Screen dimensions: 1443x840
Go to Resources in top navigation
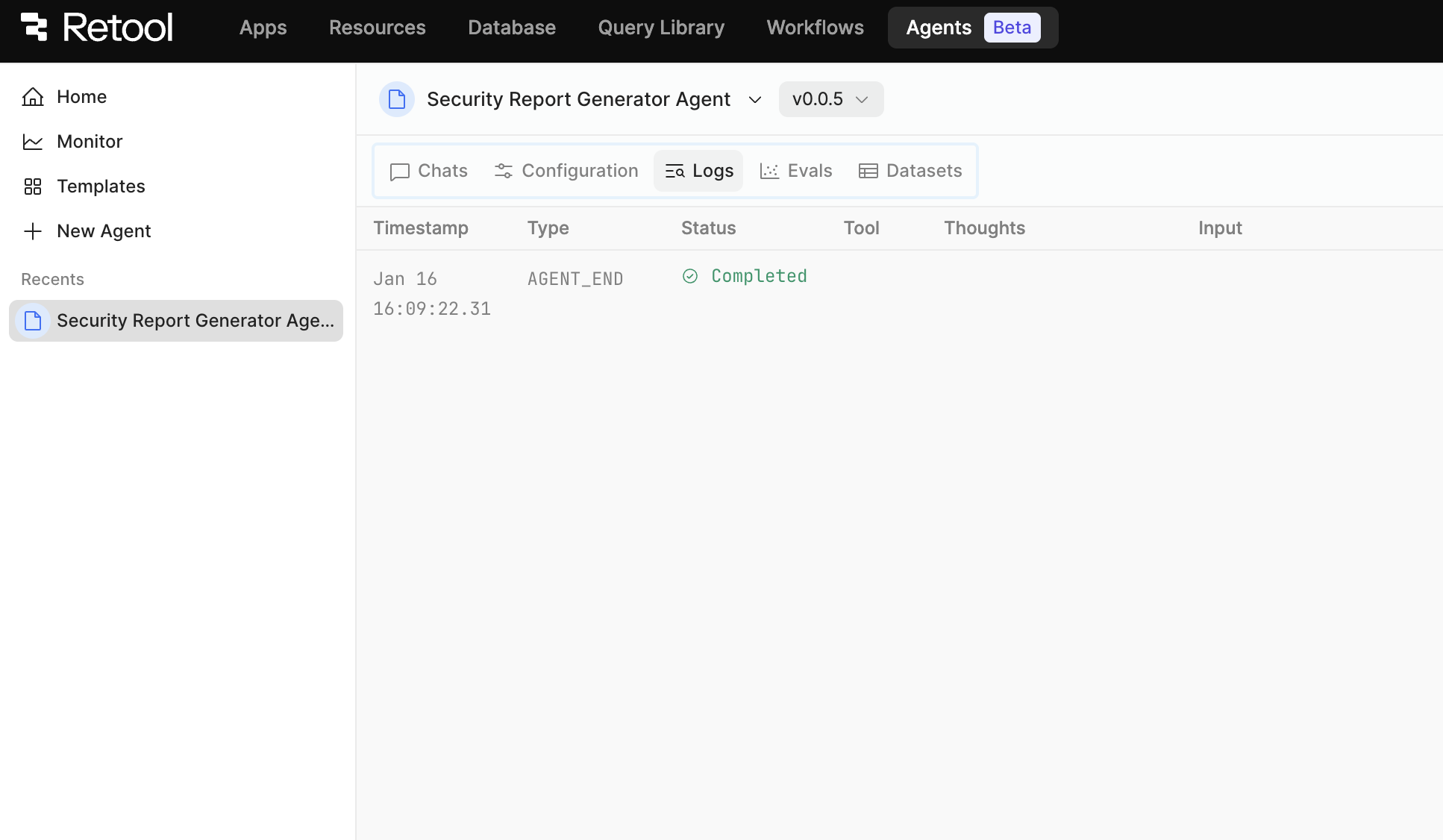tap(377, 28)
